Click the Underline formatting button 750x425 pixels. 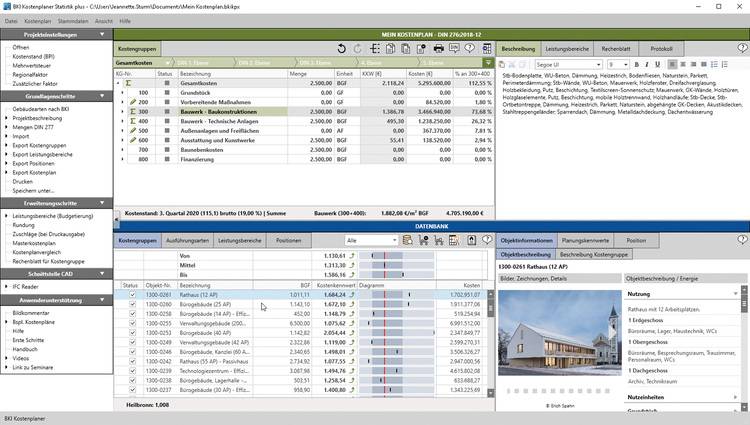tap(655, 65)
